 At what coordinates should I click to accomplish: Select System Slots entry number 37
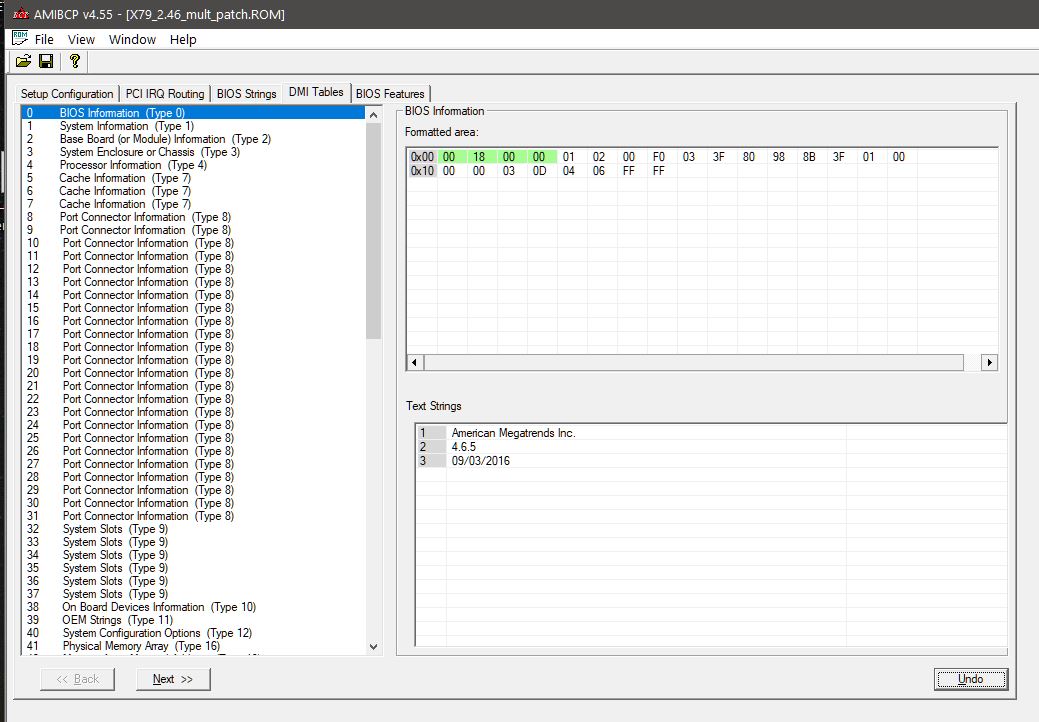click(x=115, y=594)
